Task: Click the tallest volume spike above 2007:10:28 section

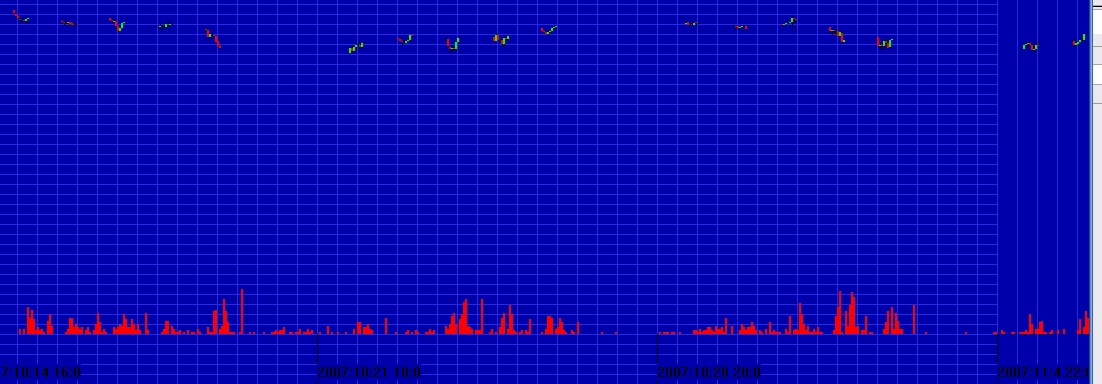Action: tap(840, 312)
